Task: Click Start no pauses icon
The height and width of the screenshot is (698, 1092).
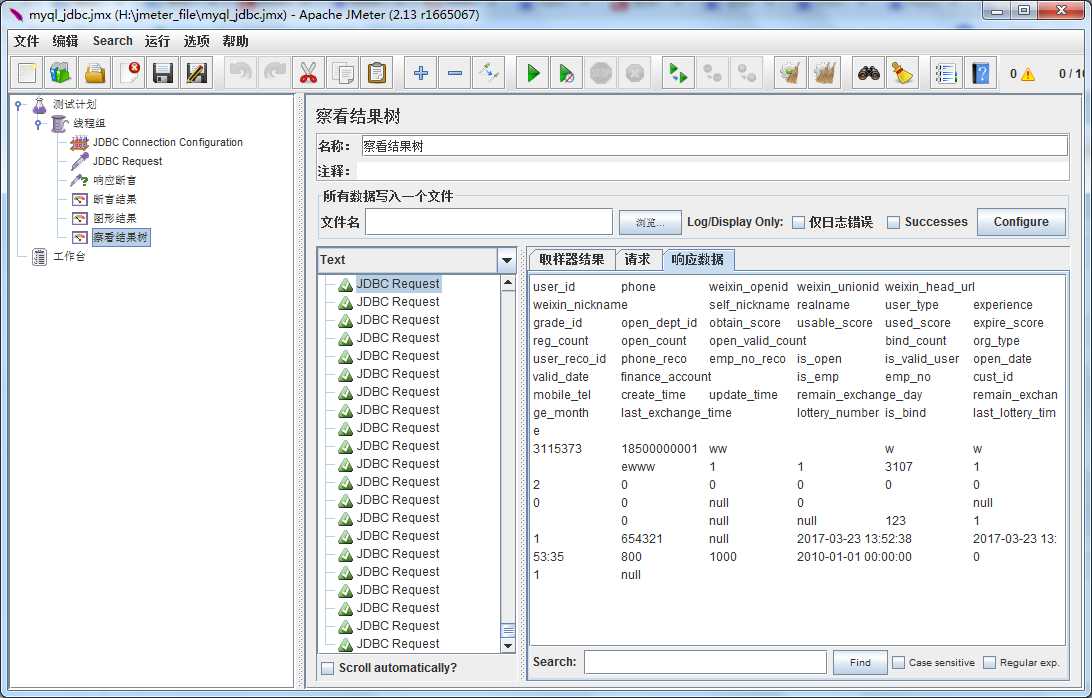Action: 567,72
